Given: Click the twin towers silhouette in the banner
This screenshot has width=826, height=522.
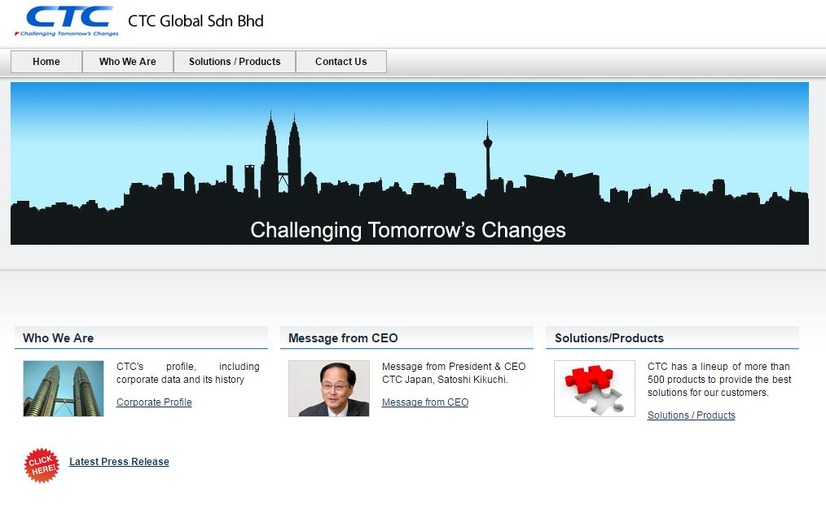Looking at the screenshot, I should click(281, 160).
